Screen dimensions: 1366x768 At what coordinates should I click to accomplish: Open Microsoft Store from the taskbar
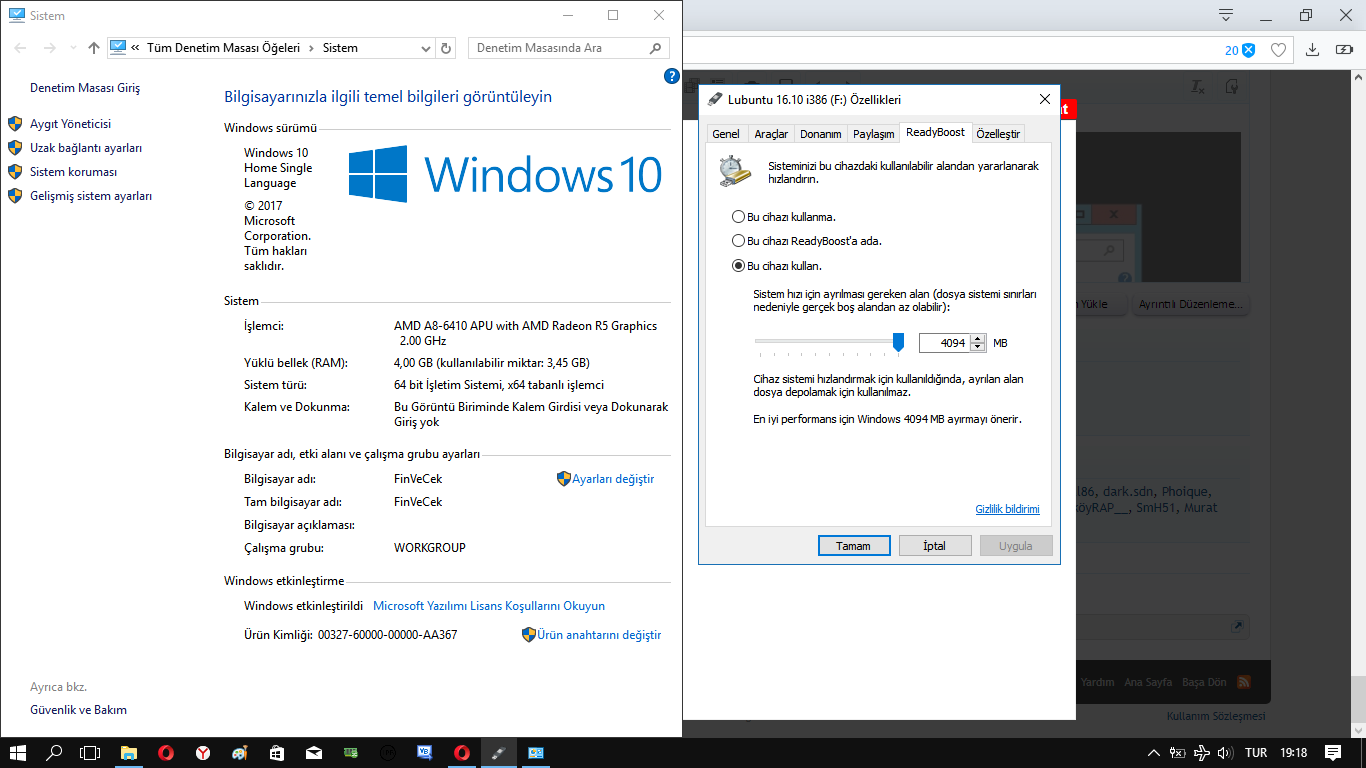[277, 753]
